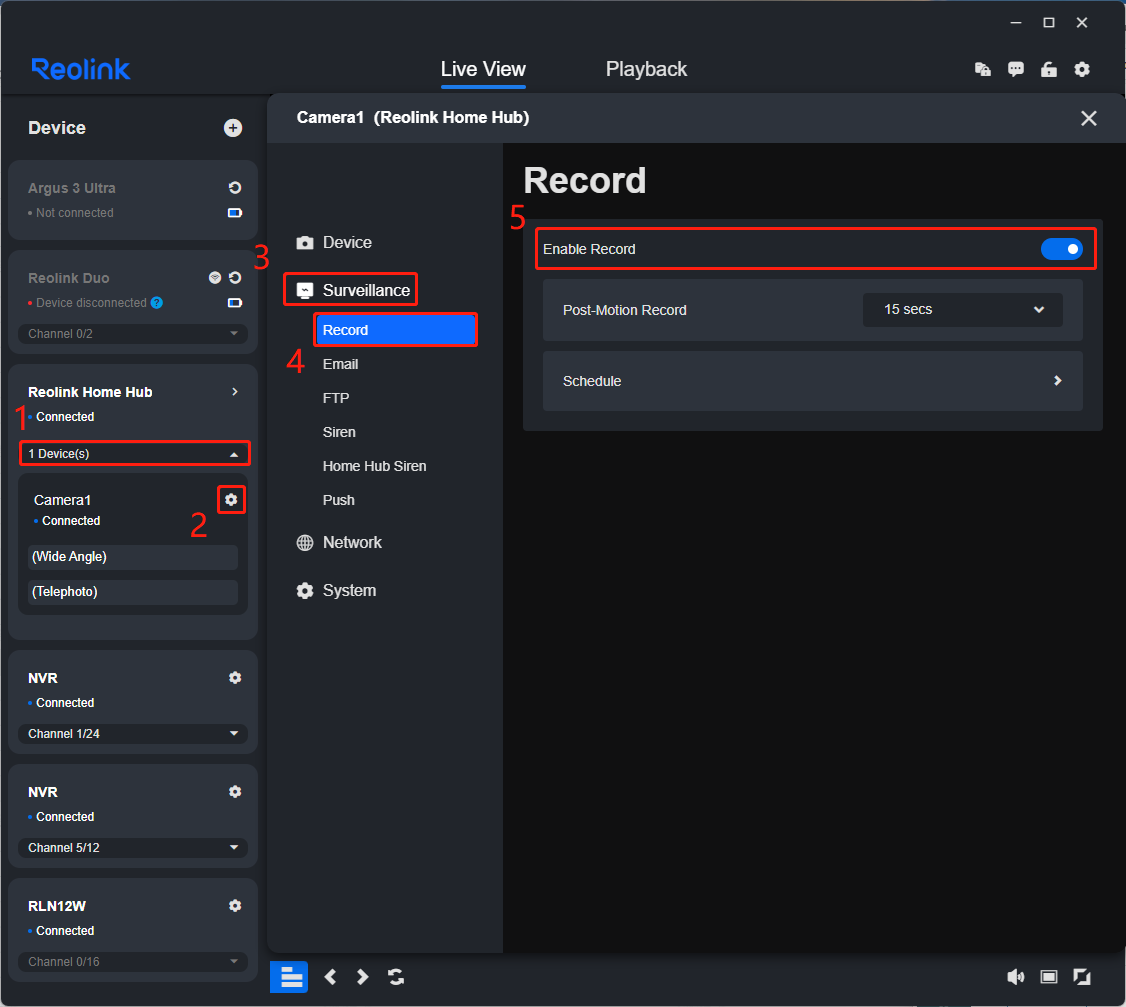Open the Reolink client settings gear
The width and height of the screenshot is (1126, 1007).
[x=1082, y=69]
